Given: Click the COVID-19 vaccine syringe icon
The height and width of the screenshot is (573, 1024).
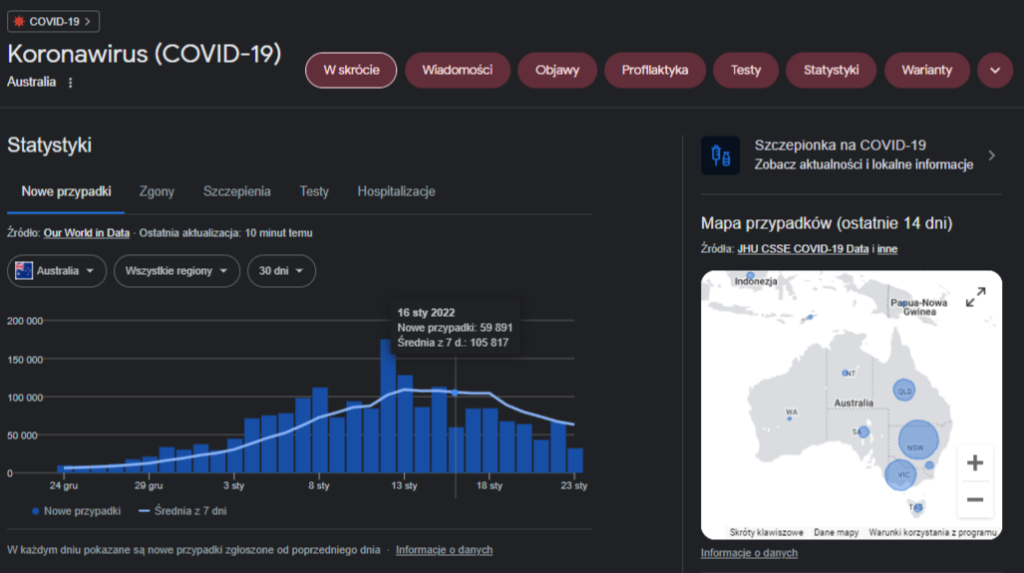Looking at the screenshot, I should [720, 155].
